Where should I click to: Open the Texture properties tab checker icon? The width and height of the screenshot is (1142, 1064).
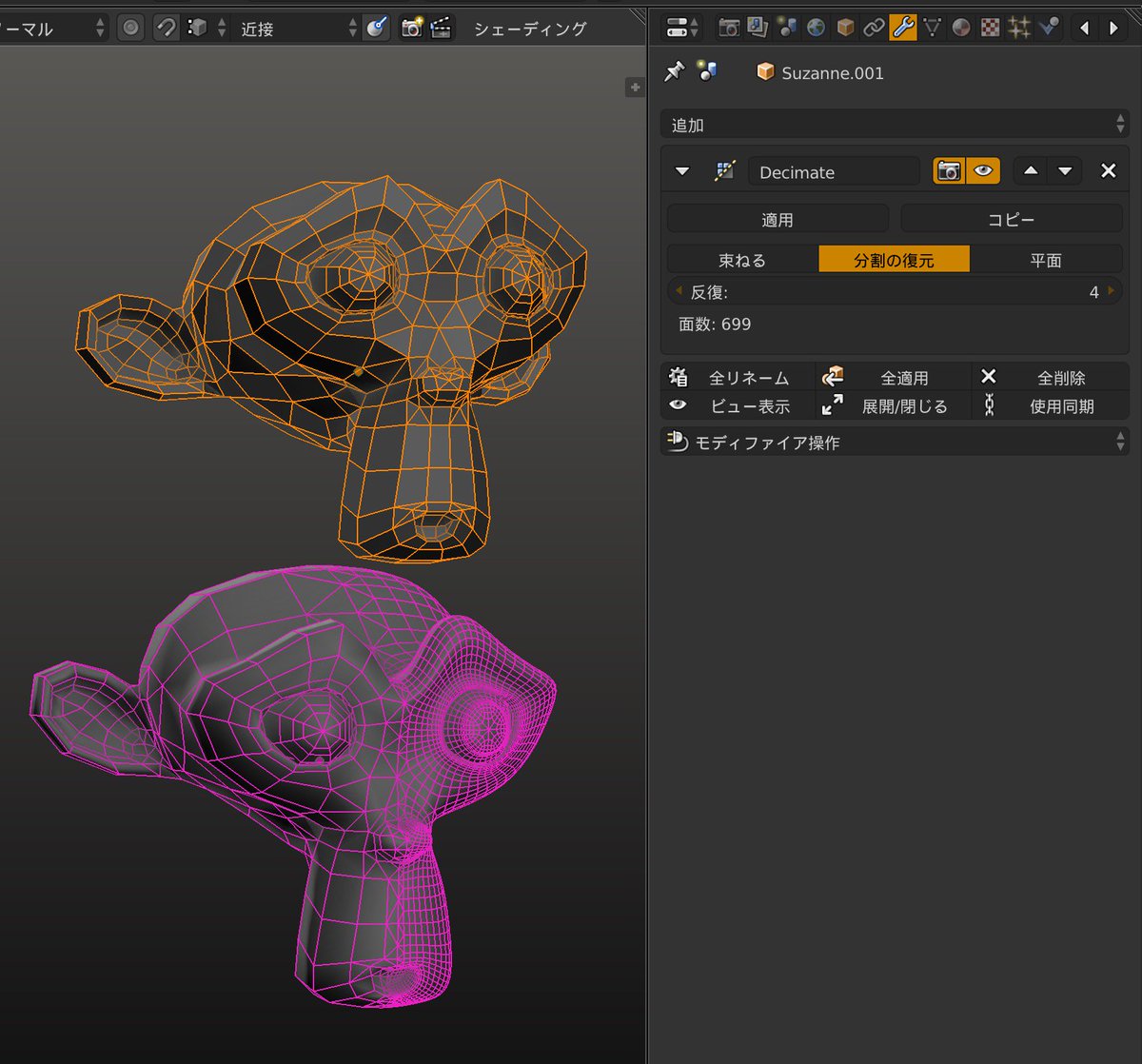click(991, 28)
